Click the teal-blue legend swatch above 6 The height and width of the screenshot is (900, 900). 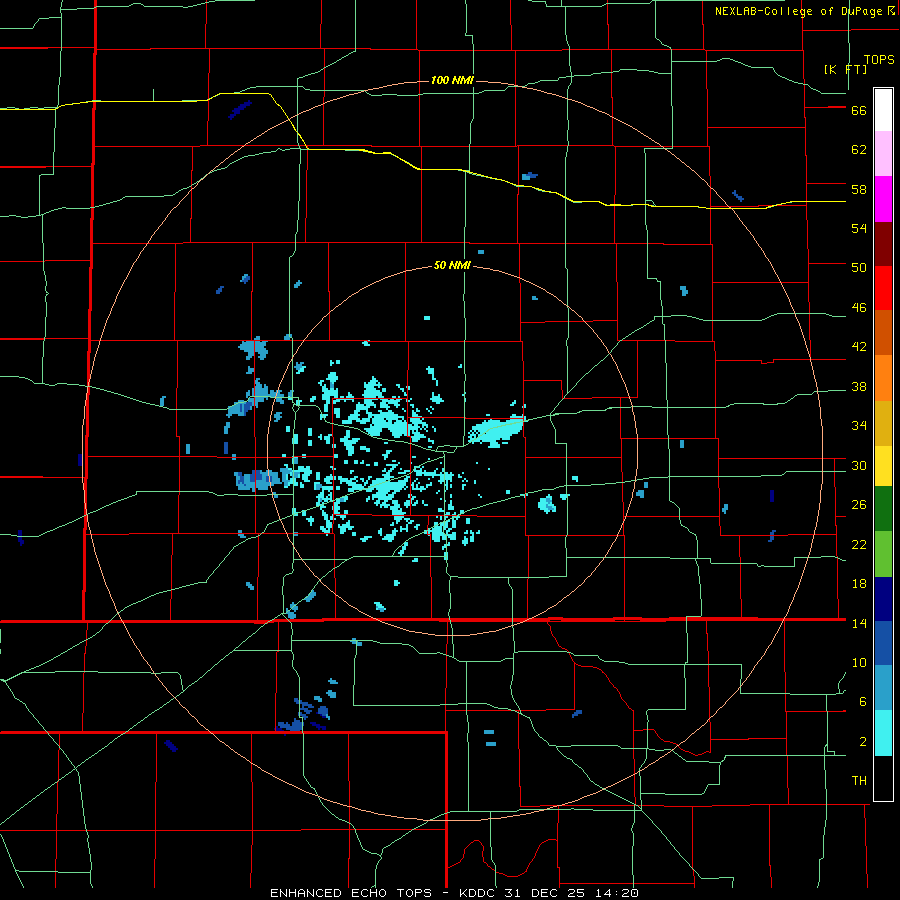pos(883,688)
